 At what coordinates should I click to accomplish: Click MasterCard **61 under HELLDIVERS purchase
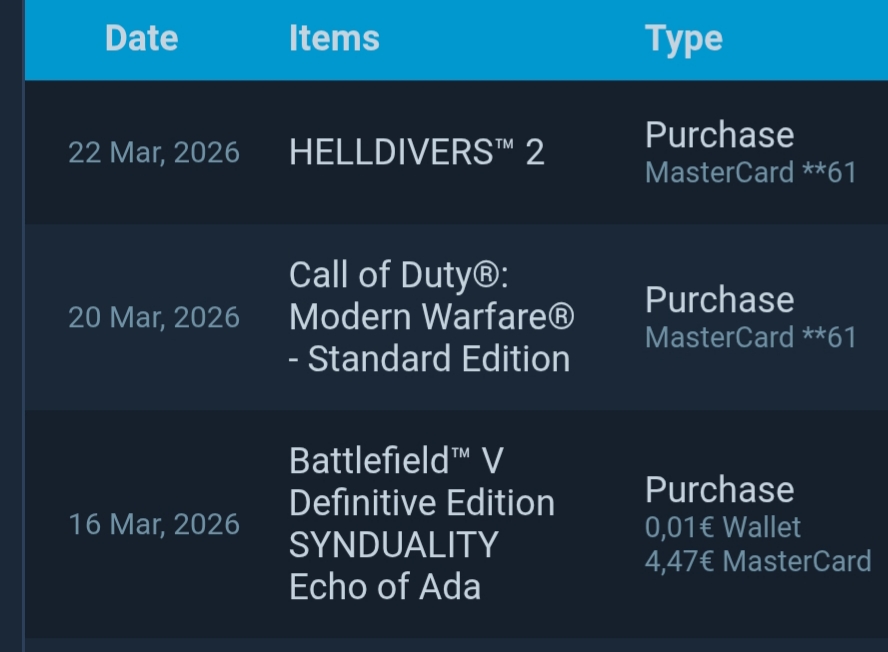pos(751,172)
